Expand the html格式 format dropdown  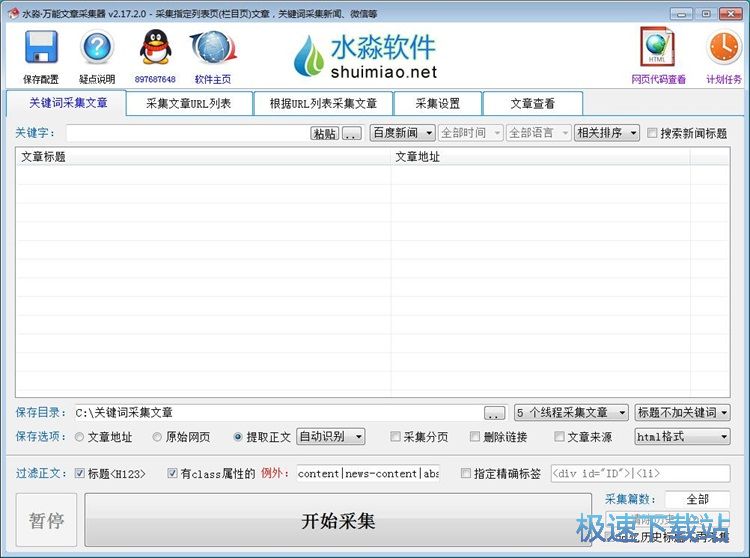[x=683, y=436]
